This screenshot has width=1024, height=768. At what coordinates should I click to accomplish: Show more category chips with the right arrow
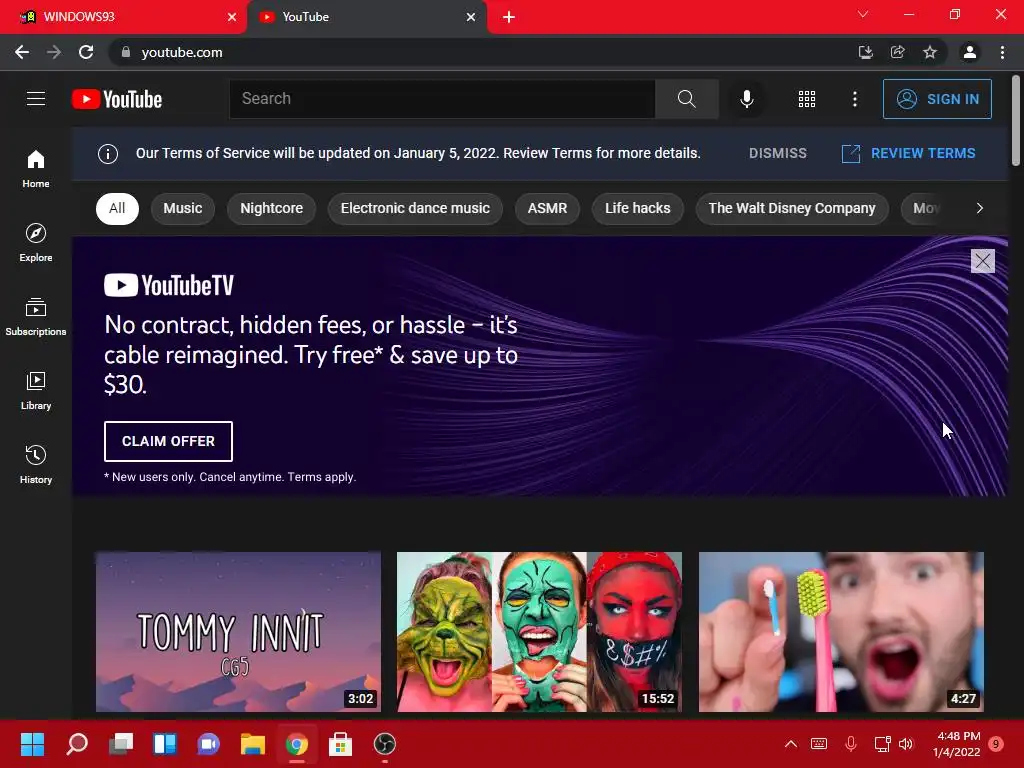(979, 208)
